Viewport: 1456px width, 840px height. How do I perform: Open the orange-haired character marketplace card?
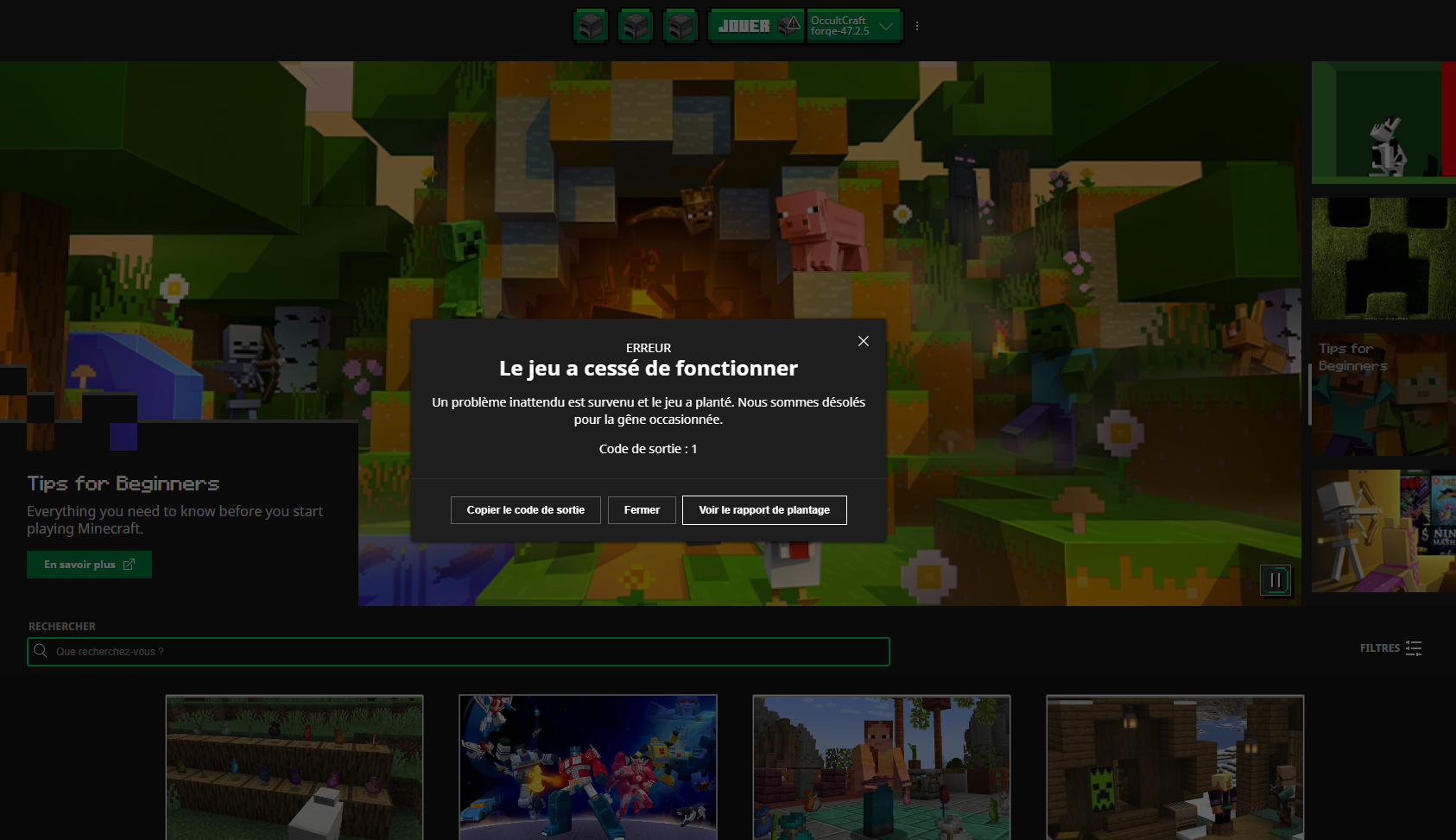(882, 767)
